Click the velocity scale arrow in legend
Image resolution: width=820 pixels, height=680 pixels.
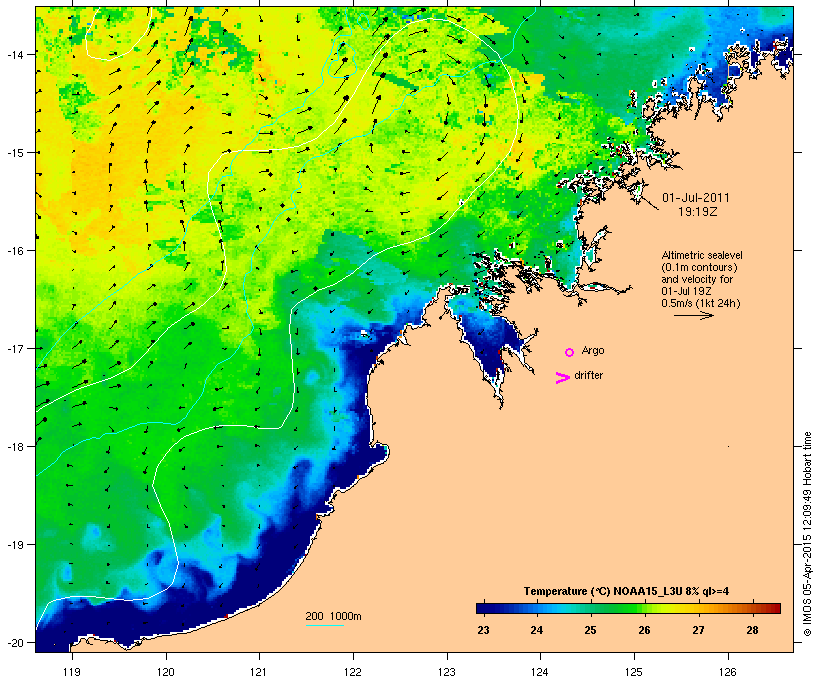click(694, 315)
